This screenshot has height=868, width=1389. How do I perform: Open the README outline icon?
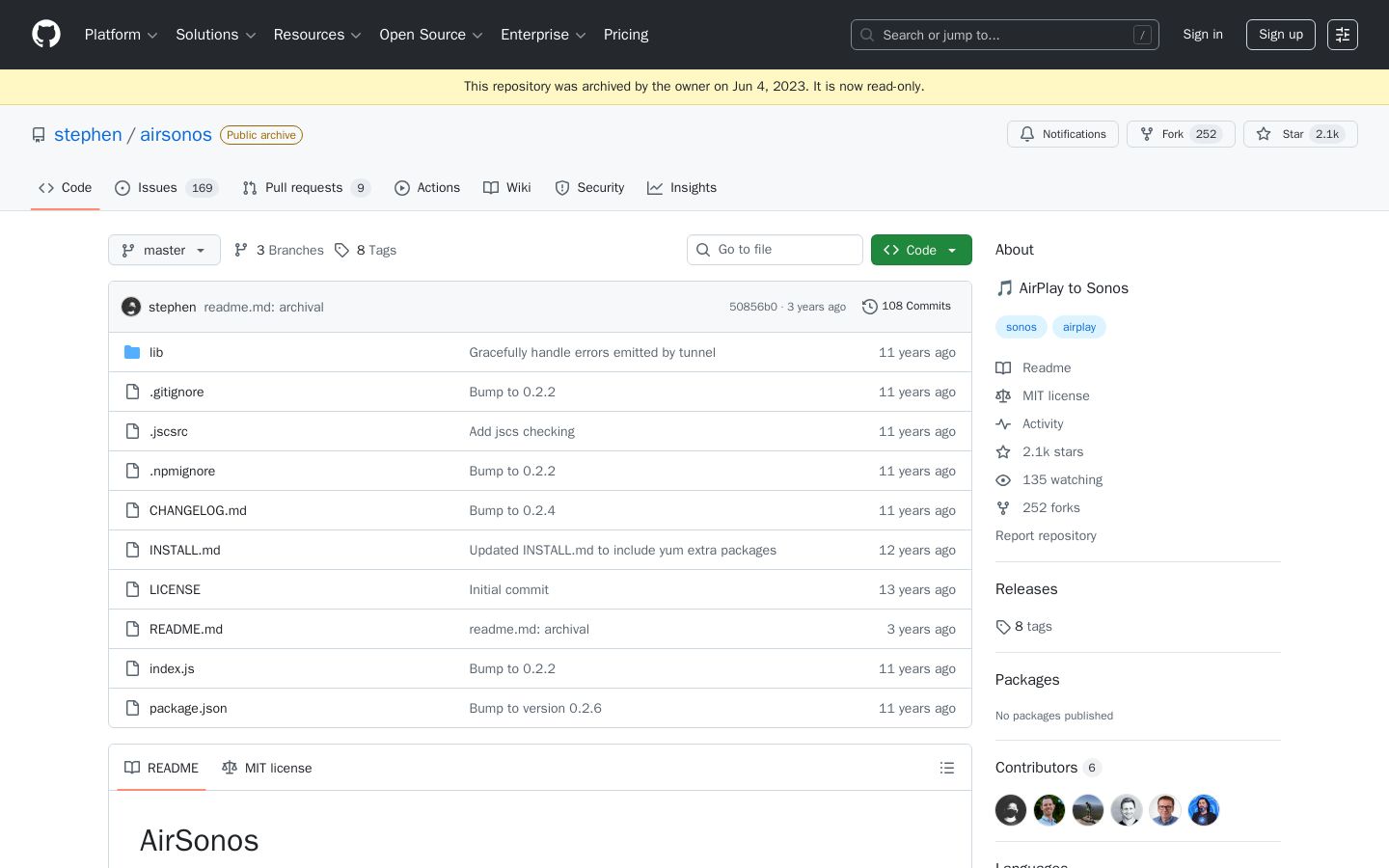click(947, 768)
